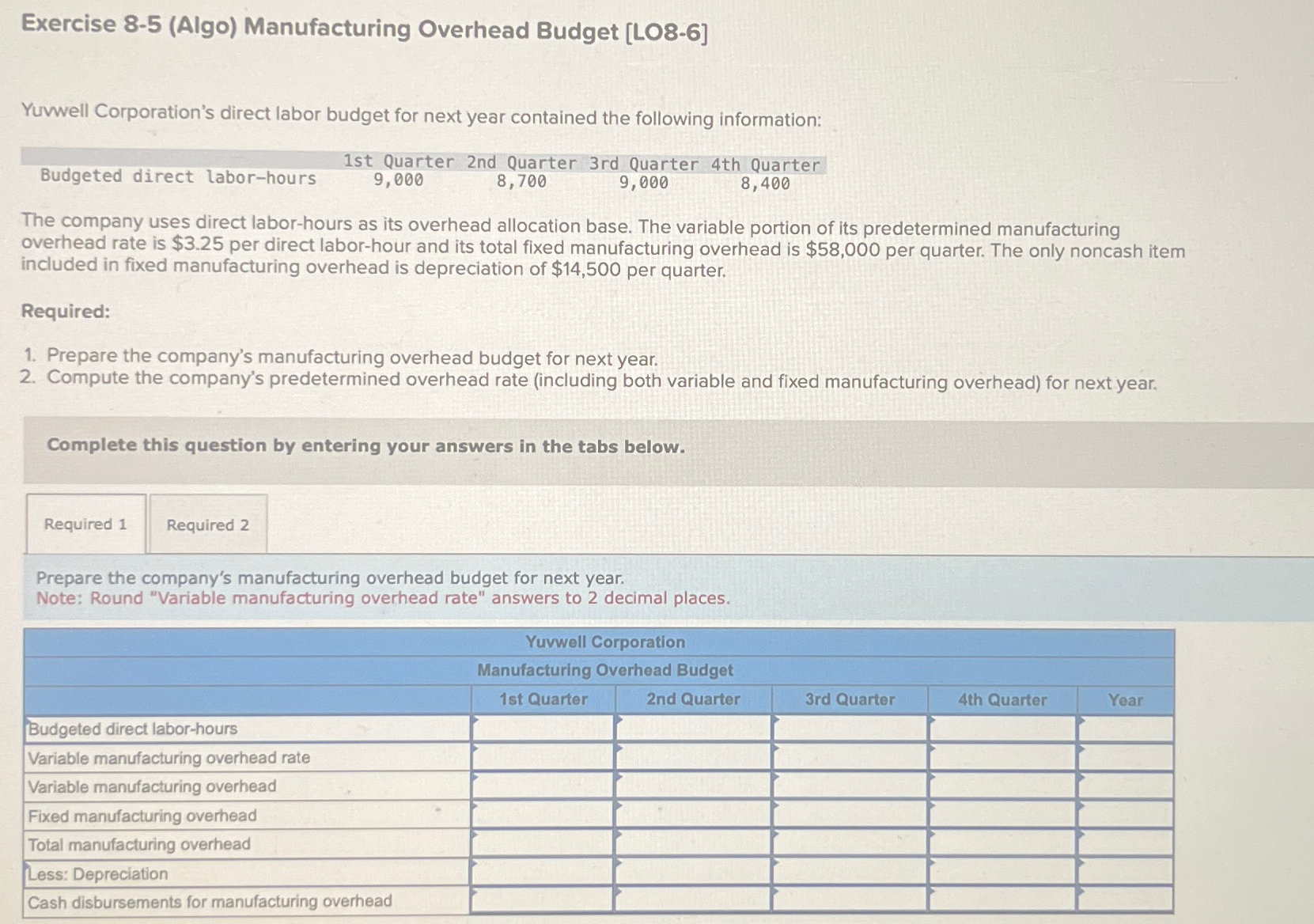The height and width of the screenshot is (924, 1314).
Task: Click the Manufacturing Overhead Budget table title
Action: (605, 670)
